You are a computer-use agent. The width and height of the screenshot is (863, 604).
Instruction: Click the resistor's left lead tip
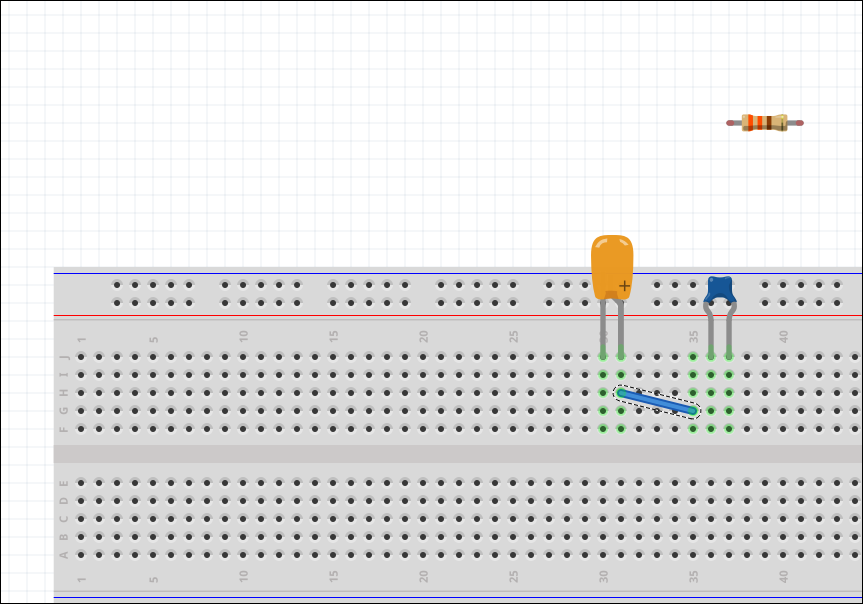point(730,123)
